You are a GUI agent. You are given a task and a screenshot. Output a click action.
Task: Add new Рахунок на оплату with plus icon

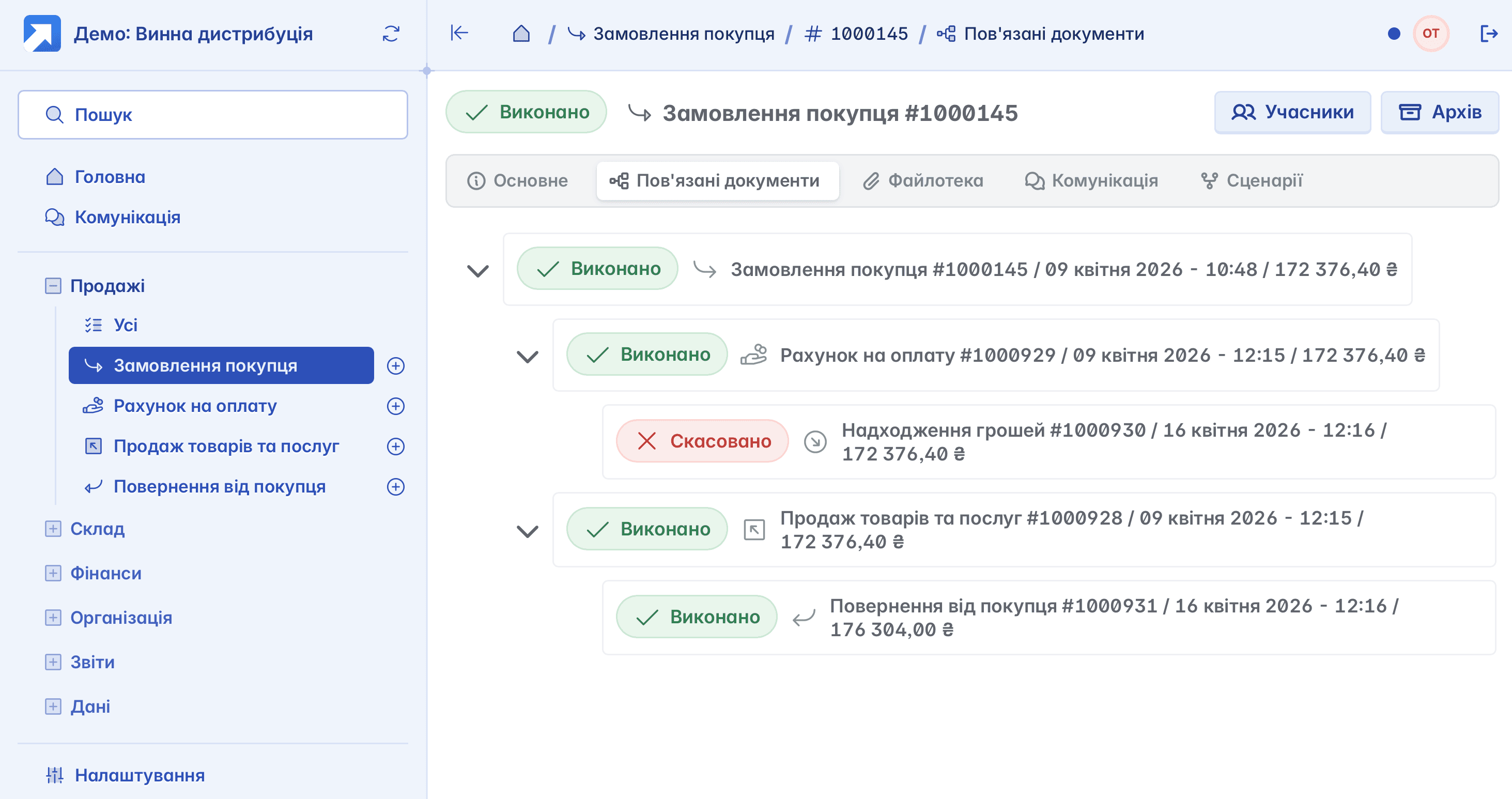pos(396,406)
